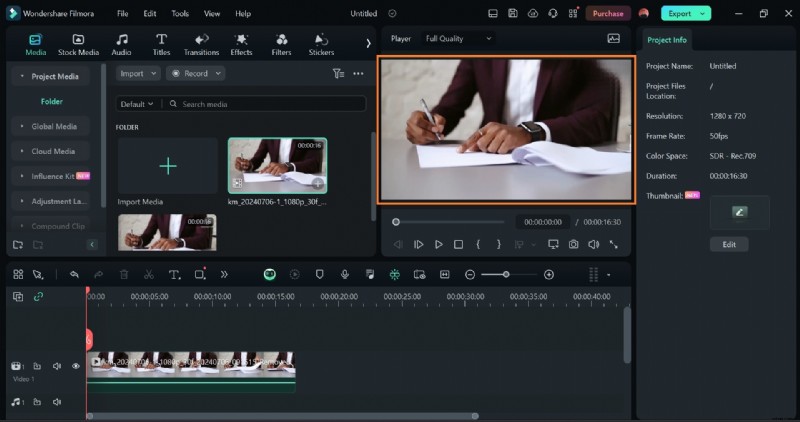The width and height of the screenshot is (800, 422).
Task: Click the player scope/histogram icon
Action: pyautogui.click(x=614, y=39)
